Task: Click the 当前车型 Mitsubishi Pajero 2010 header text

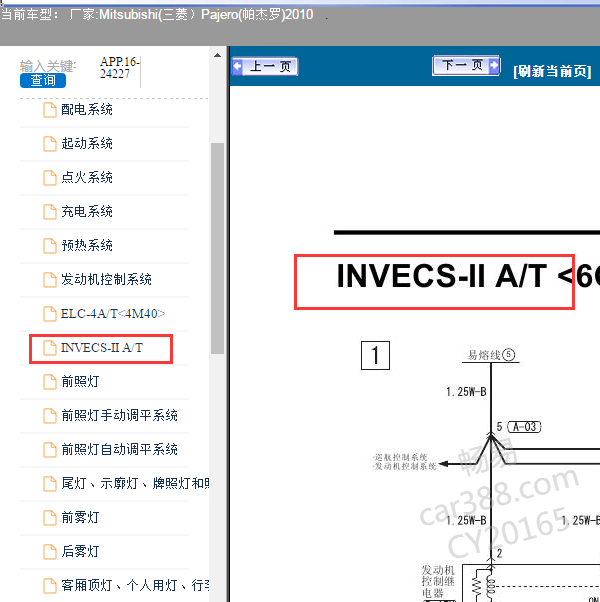Action: tap(157, 15)
